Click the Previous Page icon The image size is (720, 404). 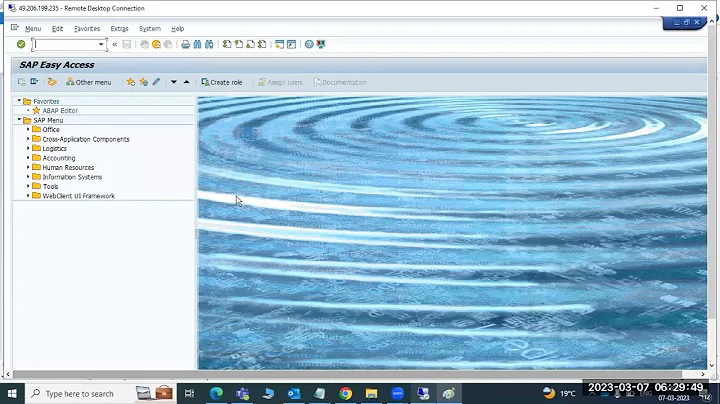[x=239, y=44]
